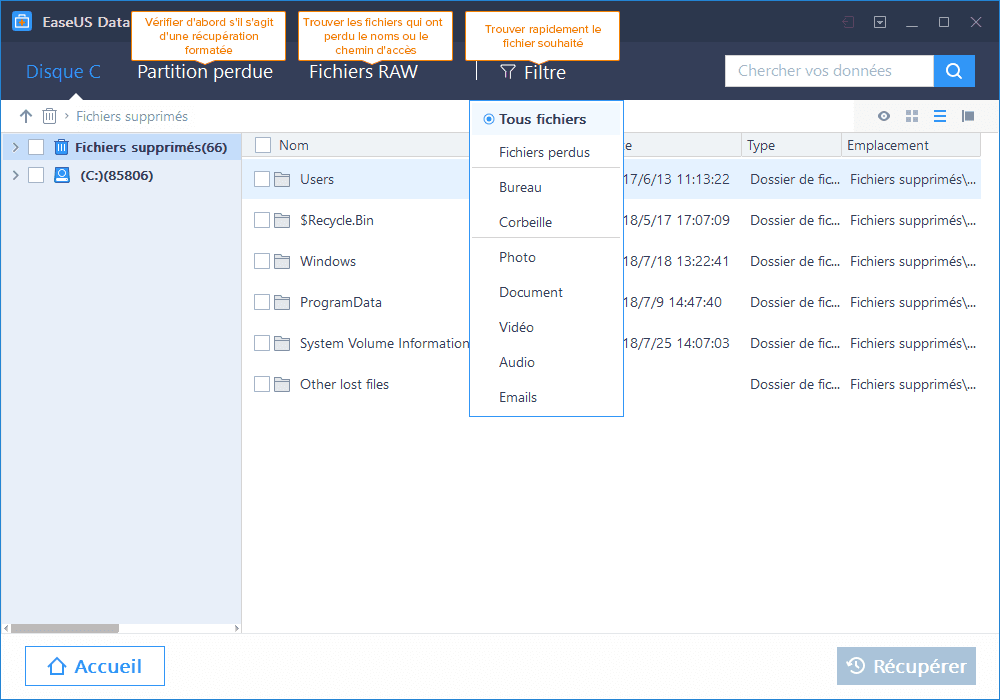
Task: Toggle preview with the eye icon
Action: coord(884,116)
